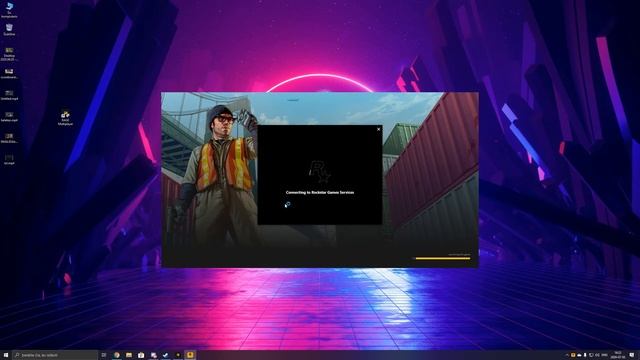This screenshot has height=360, width=640.
Task: Open the taskbar clock and date
Action: tap(618, 355)
